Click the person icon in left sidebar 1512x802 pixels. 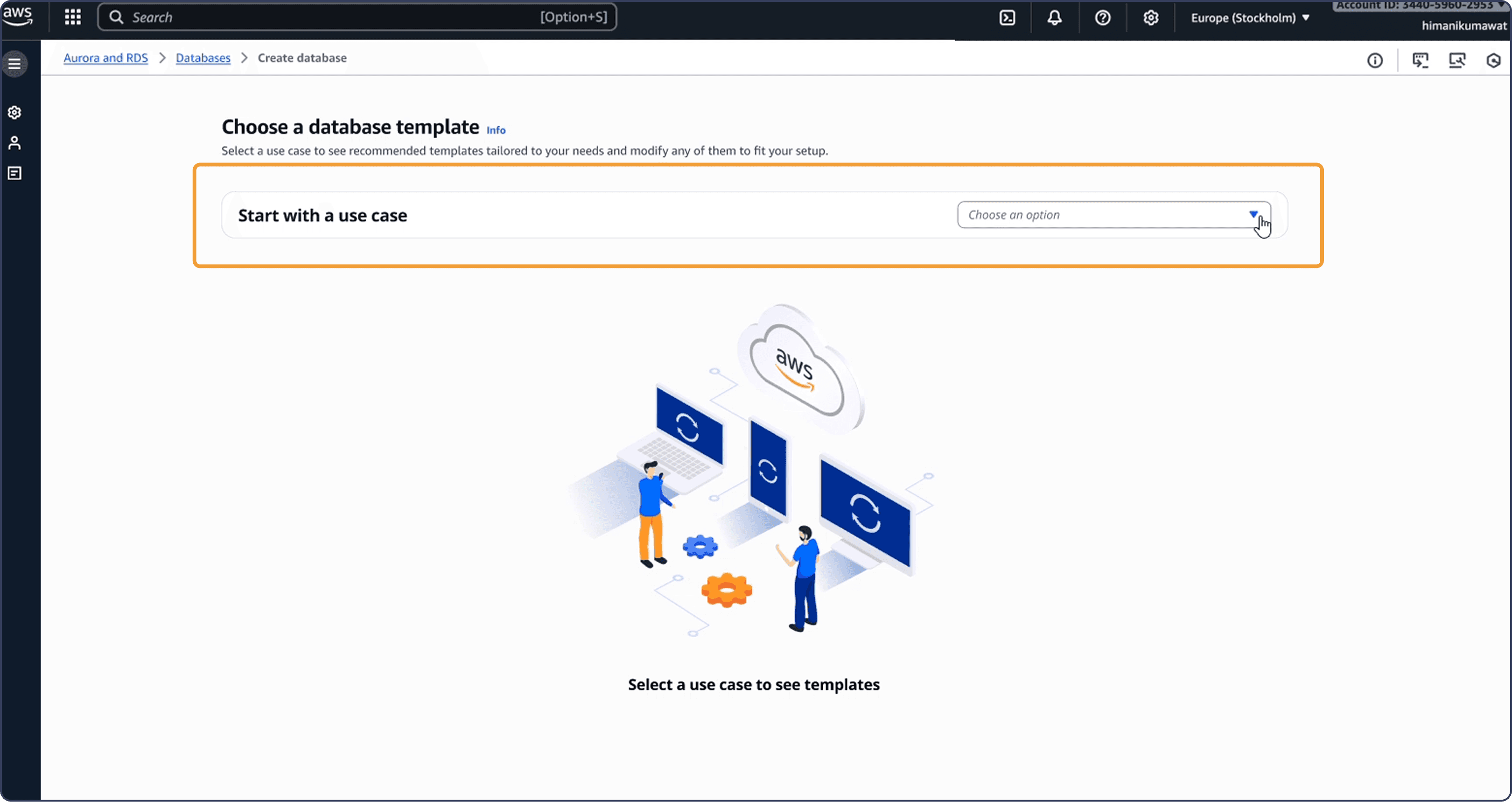click(14, 143)
